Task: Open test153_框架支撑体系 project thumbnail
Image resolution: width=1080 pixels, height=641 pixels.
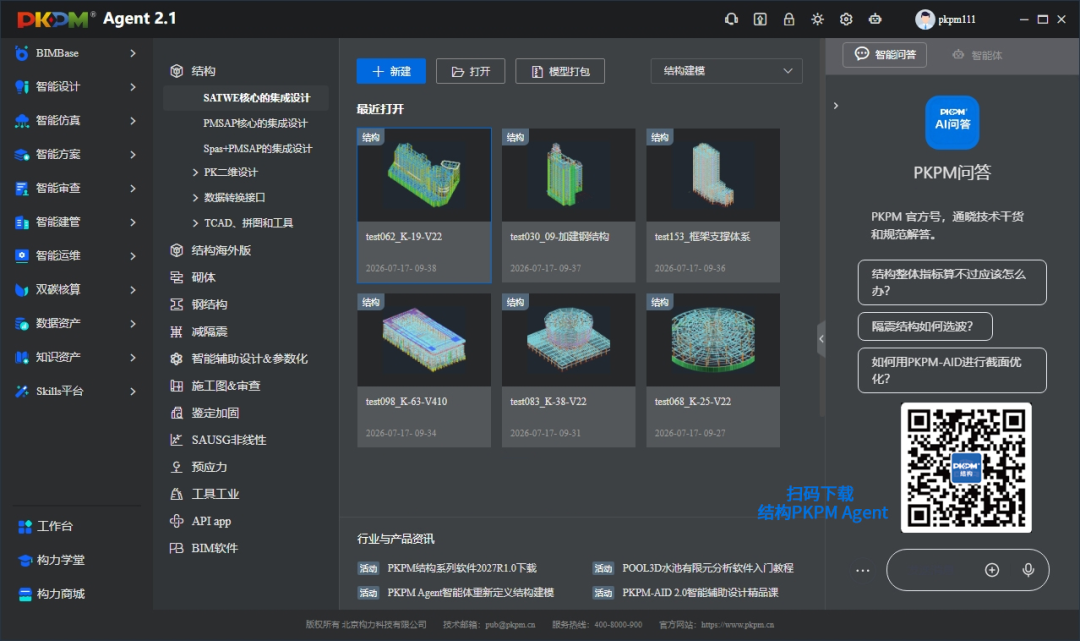Action: point(713,174)
